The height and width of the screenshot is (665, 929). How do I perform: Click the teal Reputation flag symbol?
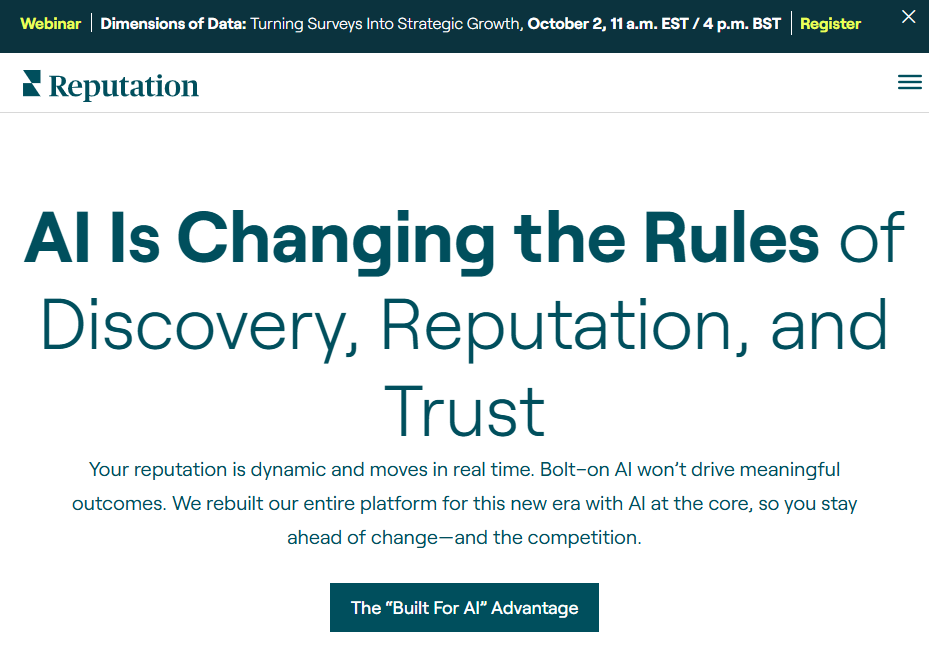30,82
